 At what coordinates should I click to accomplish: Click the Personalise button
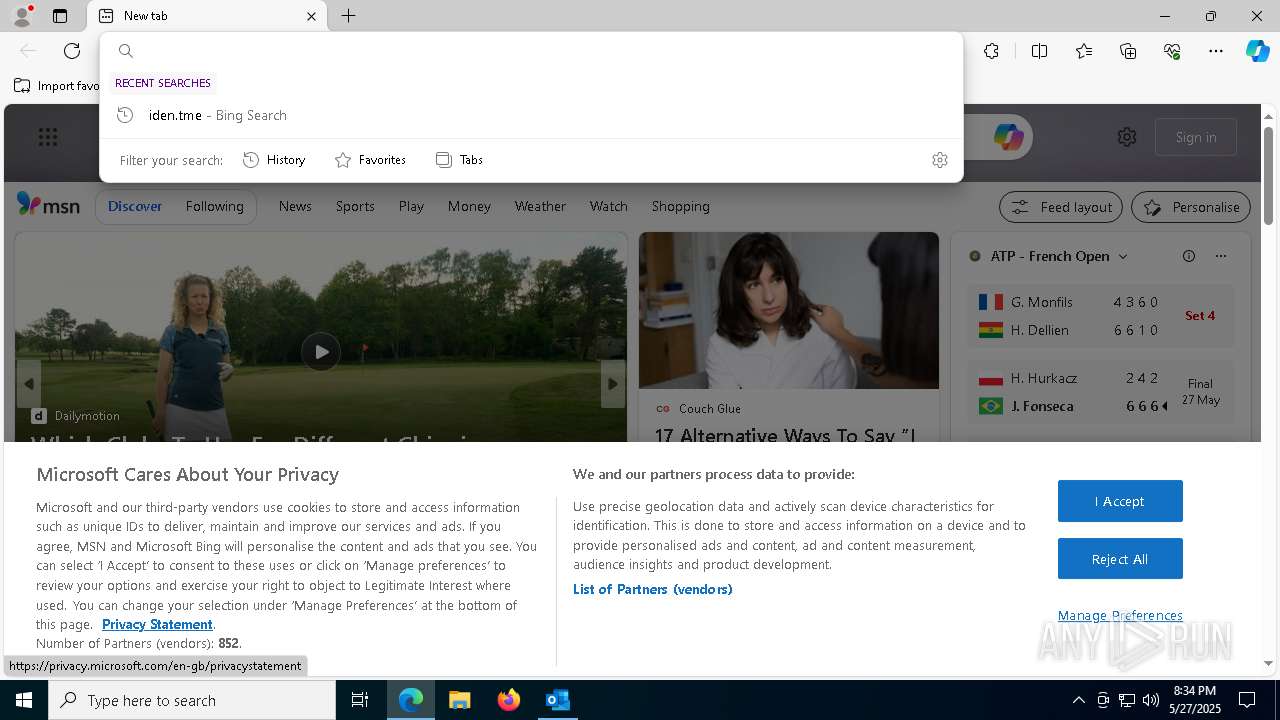1191,207
